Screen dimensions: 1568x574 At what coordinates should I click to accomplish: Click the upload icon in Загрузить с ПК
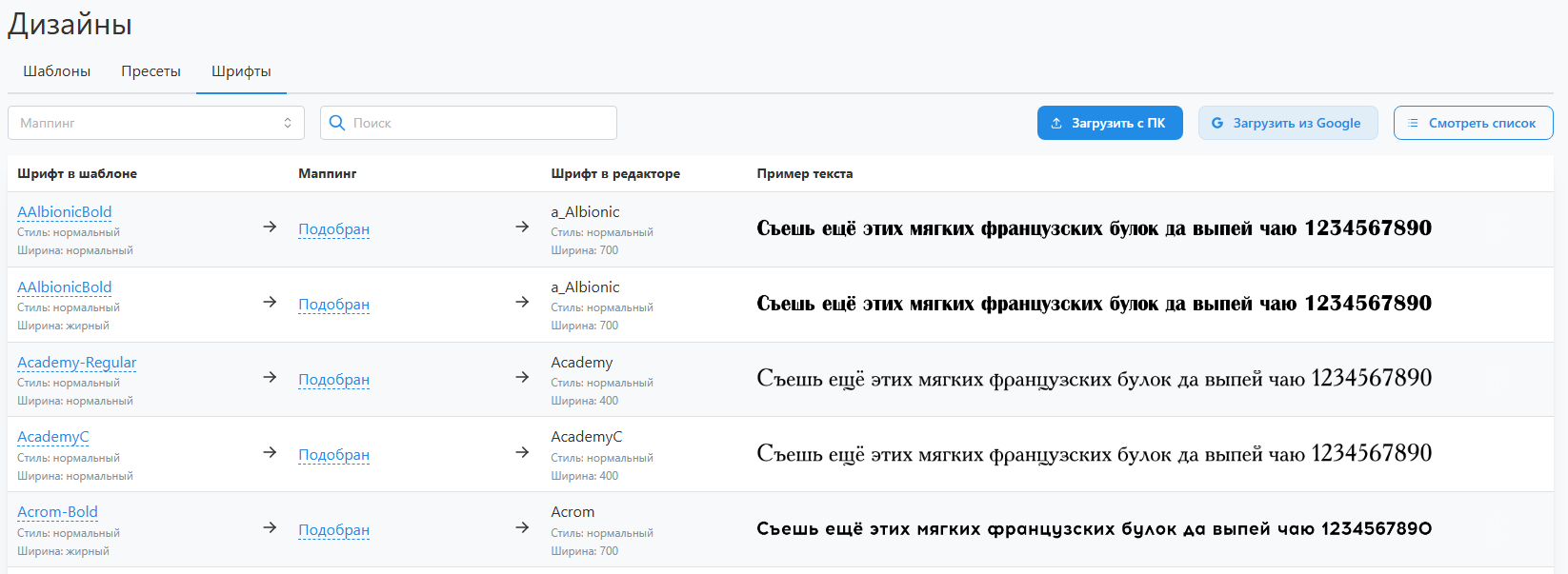coord(1056,123)
